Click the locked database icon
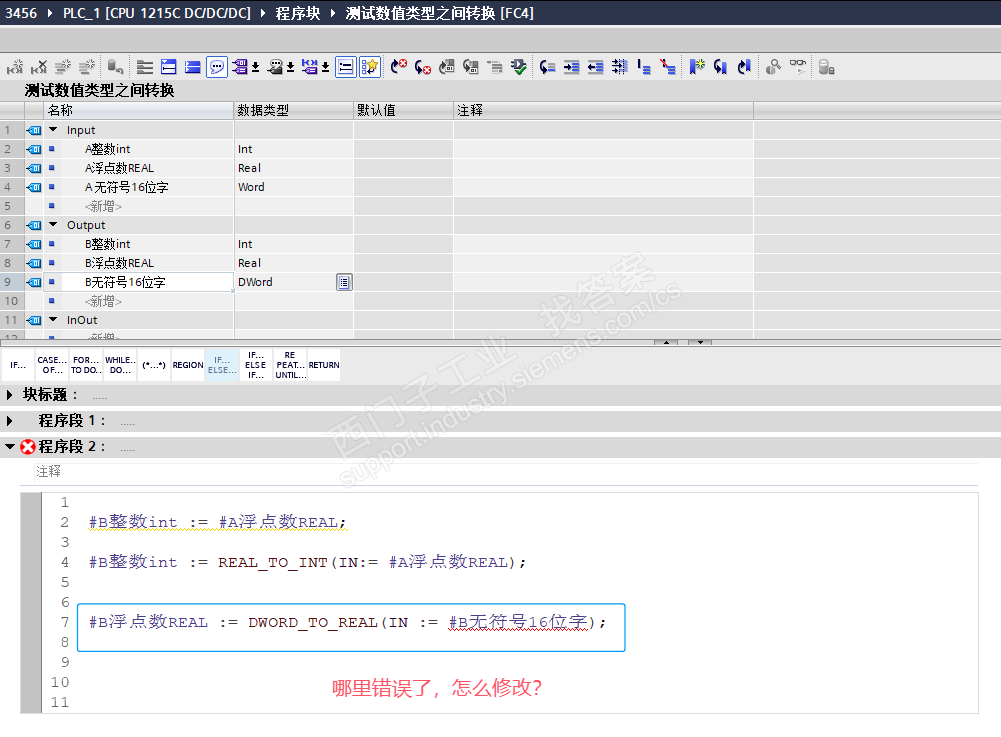Screen dimensions: 1001x737 827,67
